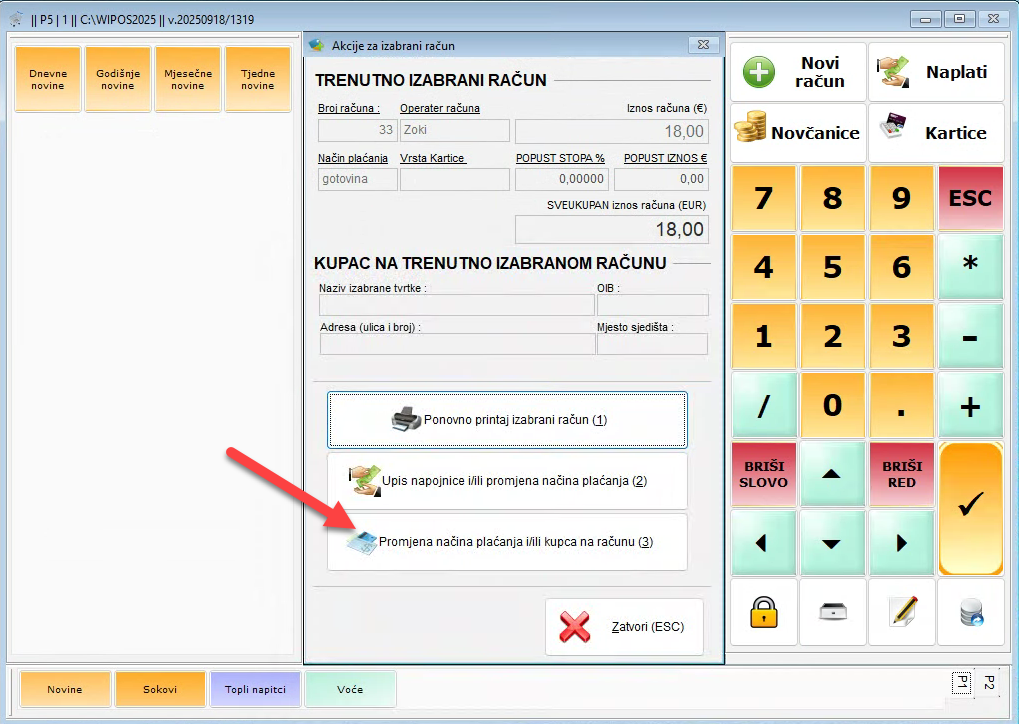Image resolution: width=1019 pixels, height=724 pixels.
Task: Click the database sync icon
Action: pyautogui.click(x=970, y=612)
